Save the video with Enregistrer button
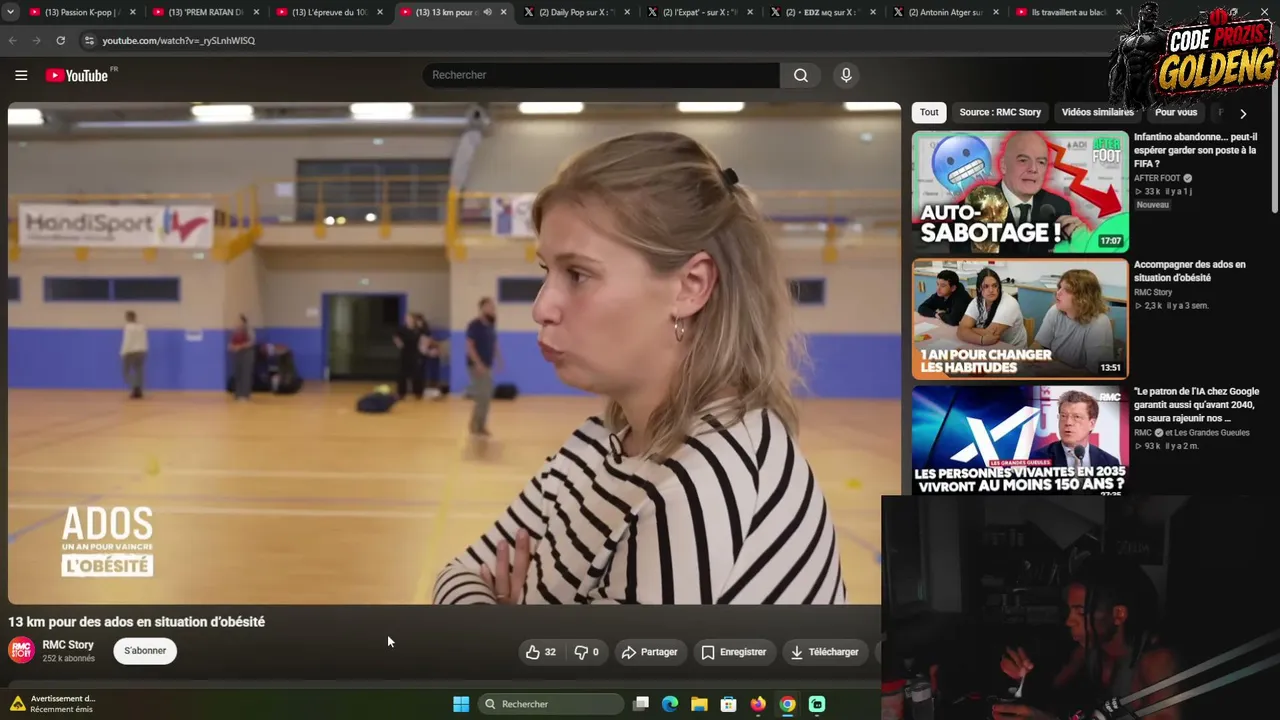This screenshot has height=720, width=1280. 733,652
